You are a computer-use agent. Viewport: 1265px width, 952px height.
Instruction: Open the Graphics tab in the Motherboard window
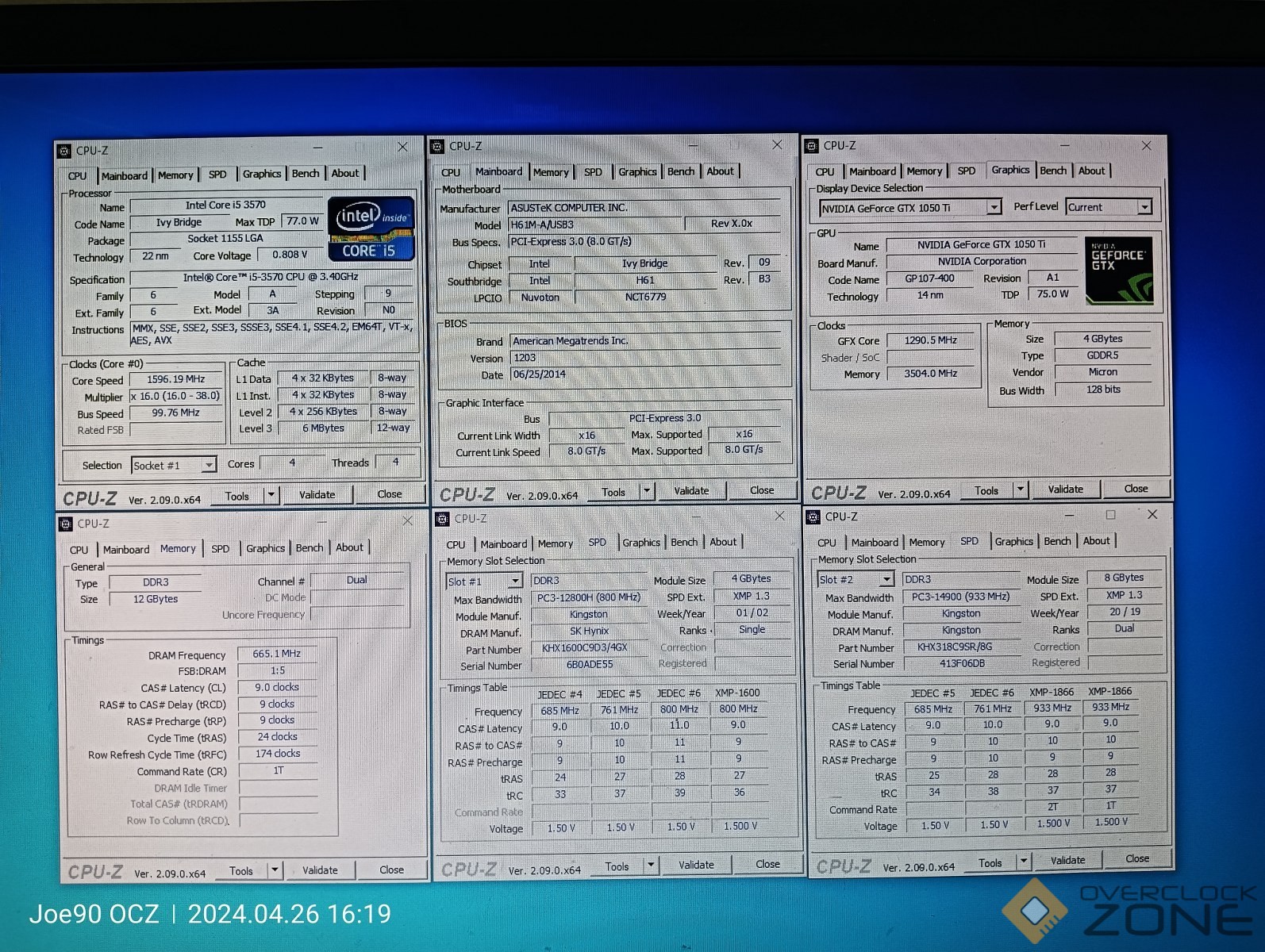(638, 171)
